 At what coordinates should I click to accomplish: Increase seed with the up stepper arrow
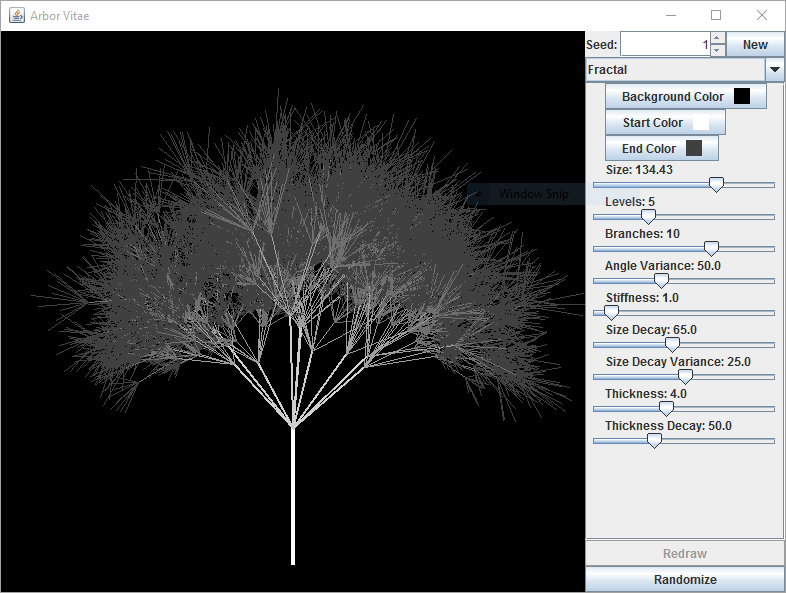tap(717, 39)
